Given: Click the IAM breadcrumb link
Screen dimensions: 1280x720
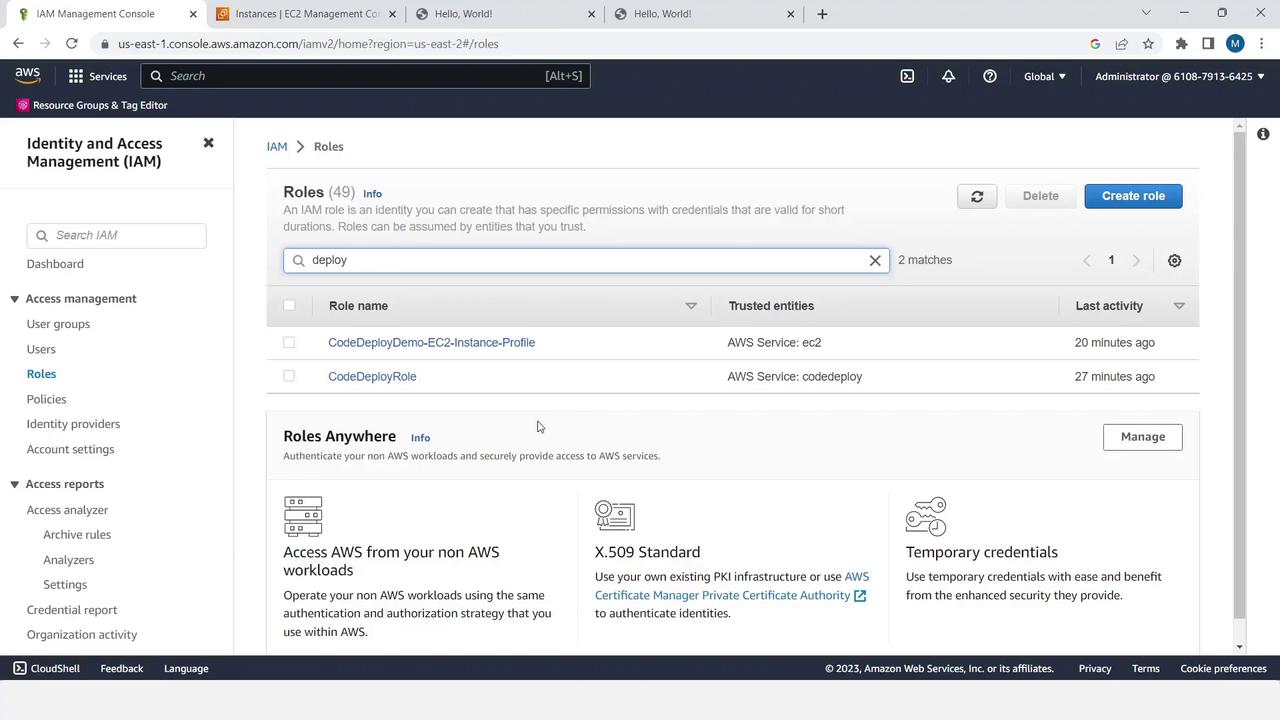Looking at the screenshot, I should (x=277, y=146).
